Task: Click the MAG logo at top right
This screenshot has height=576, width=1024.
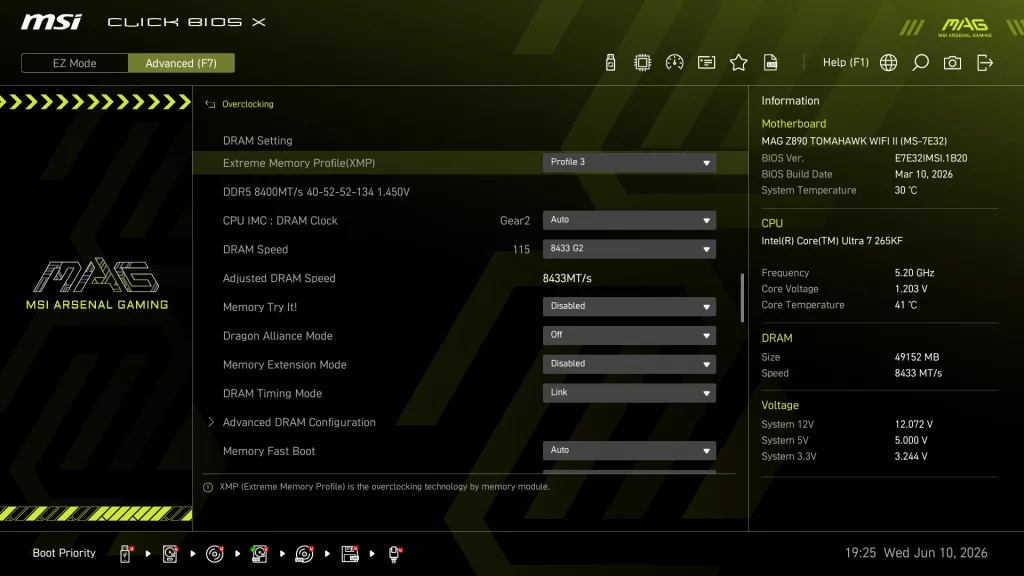Action: pos(965,27)
